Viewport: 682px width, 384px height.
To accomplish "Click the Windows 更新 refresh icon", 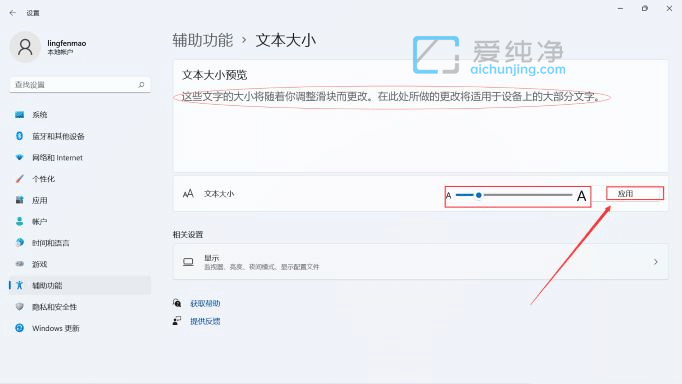I will [20, 328].
